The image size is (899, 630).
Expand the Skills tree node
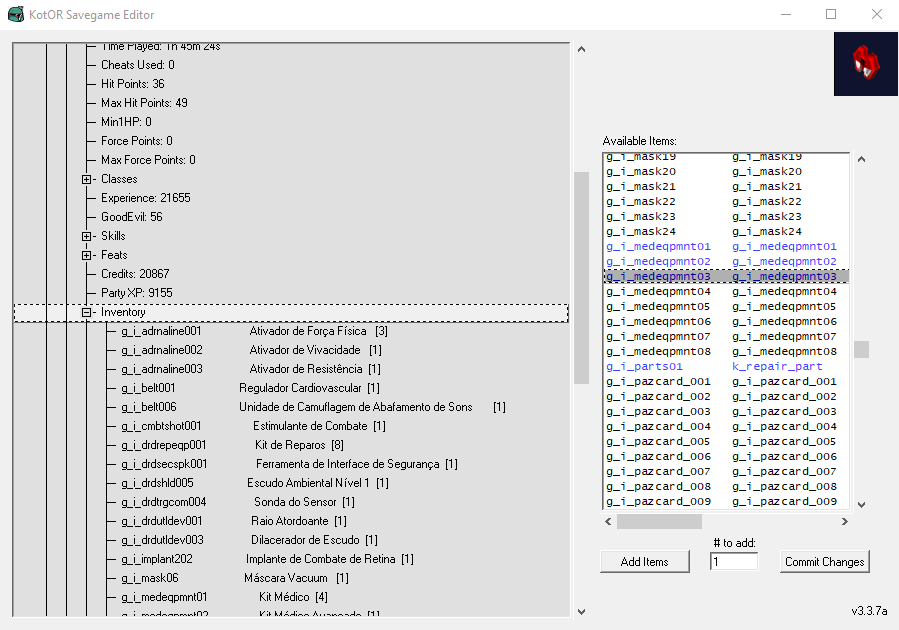(87, 236)
